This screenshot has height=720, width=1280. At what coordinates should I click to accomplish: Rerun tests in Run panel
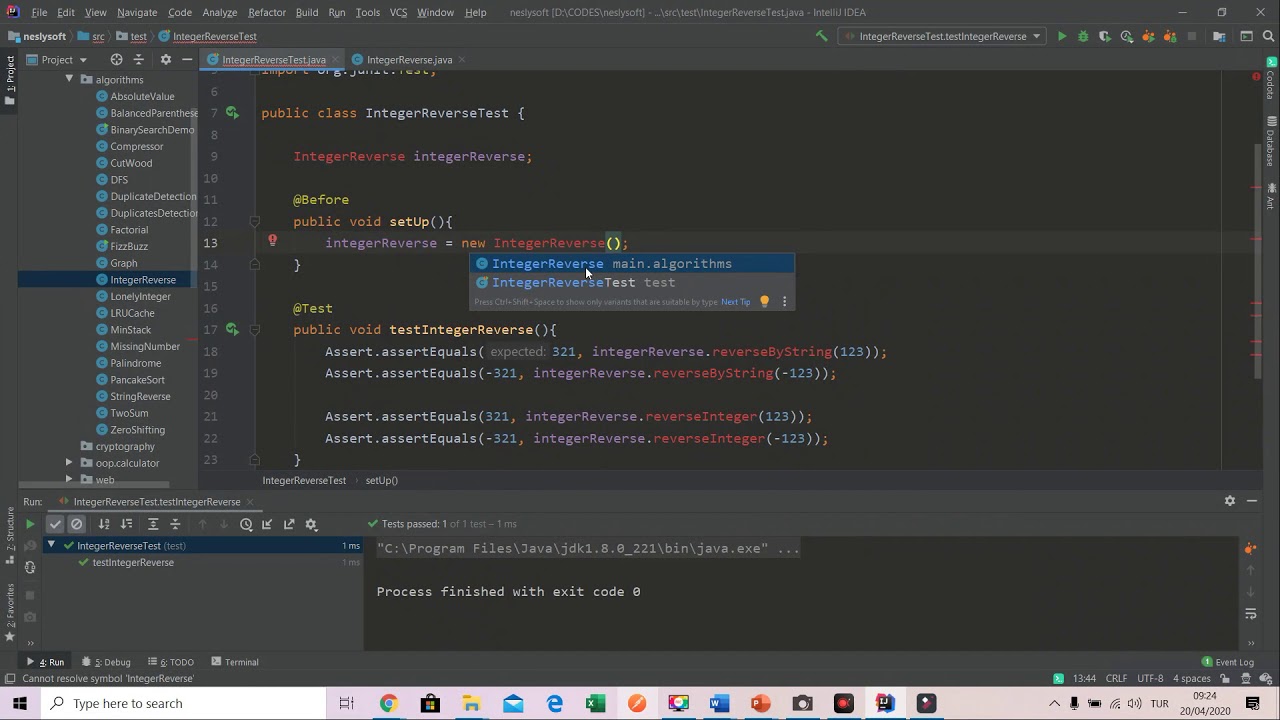pyautogui.click(x=30, y=524)
